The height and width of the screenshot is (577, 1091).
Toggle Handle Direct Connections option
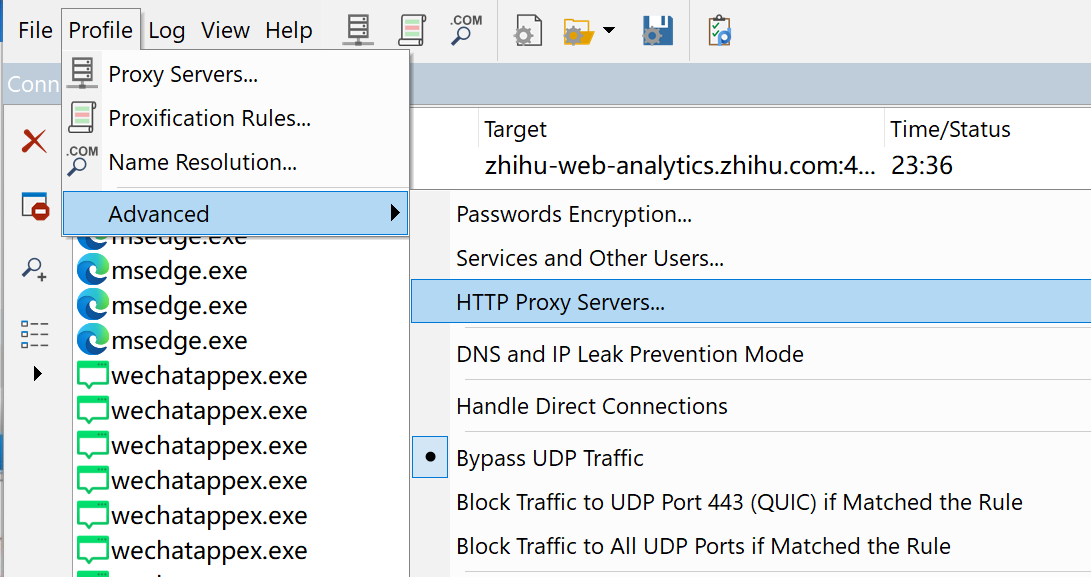click(x=591, y=406)
